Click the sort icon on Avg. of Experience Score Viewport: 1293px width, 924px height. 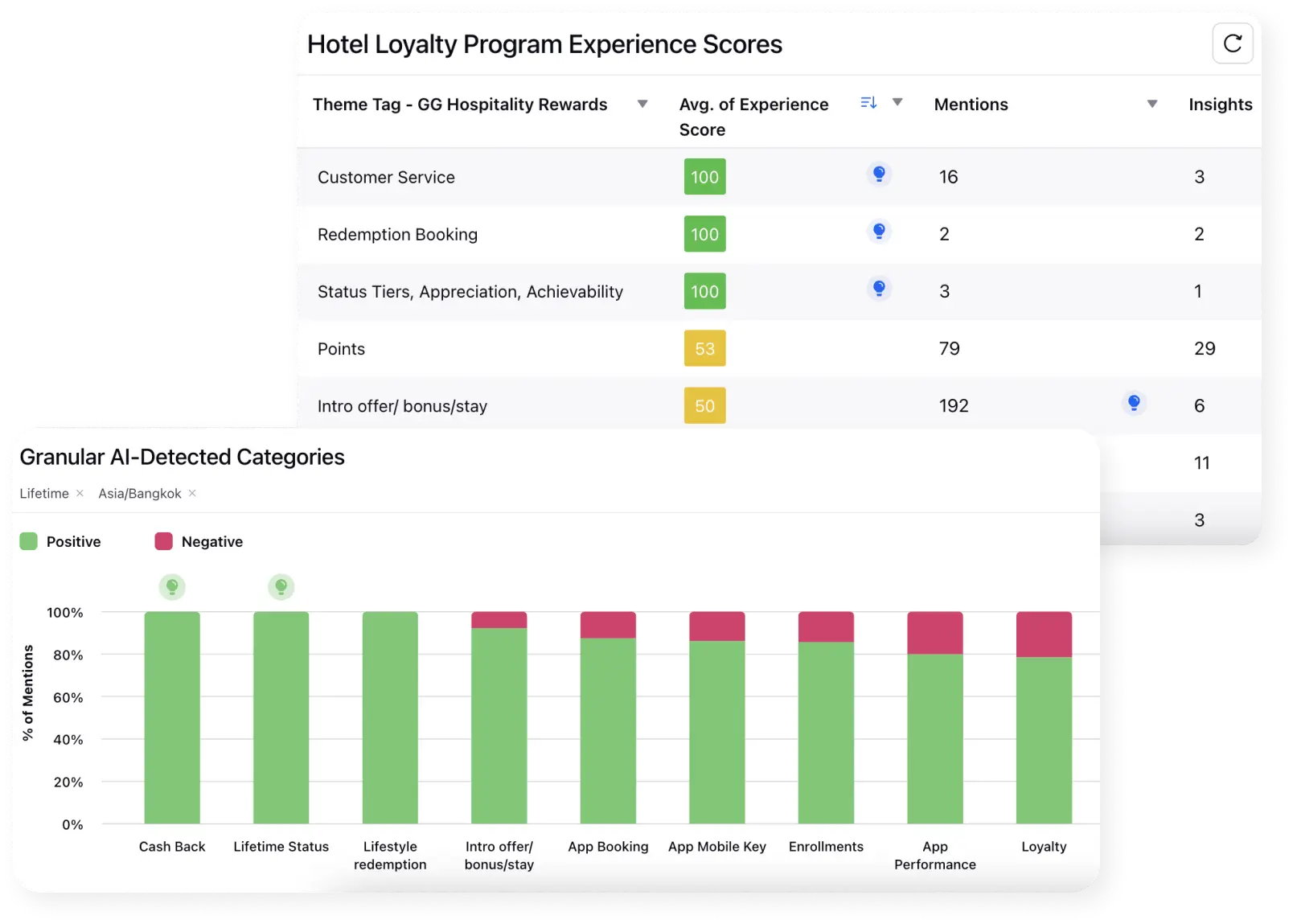point(868,103)
